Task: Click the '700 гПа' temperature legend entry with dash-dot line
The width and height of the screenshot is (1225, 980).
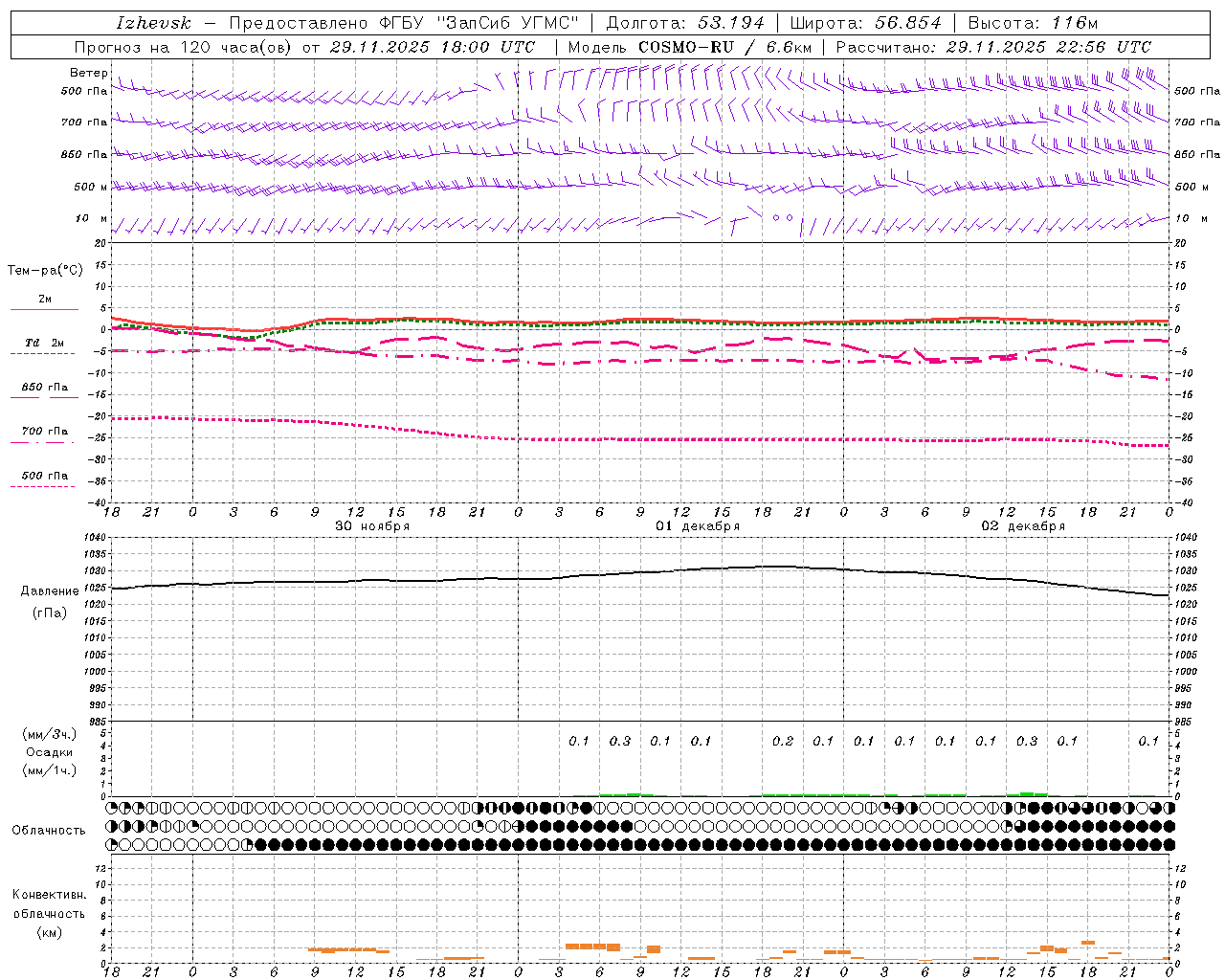Action: tap(44, 432)
